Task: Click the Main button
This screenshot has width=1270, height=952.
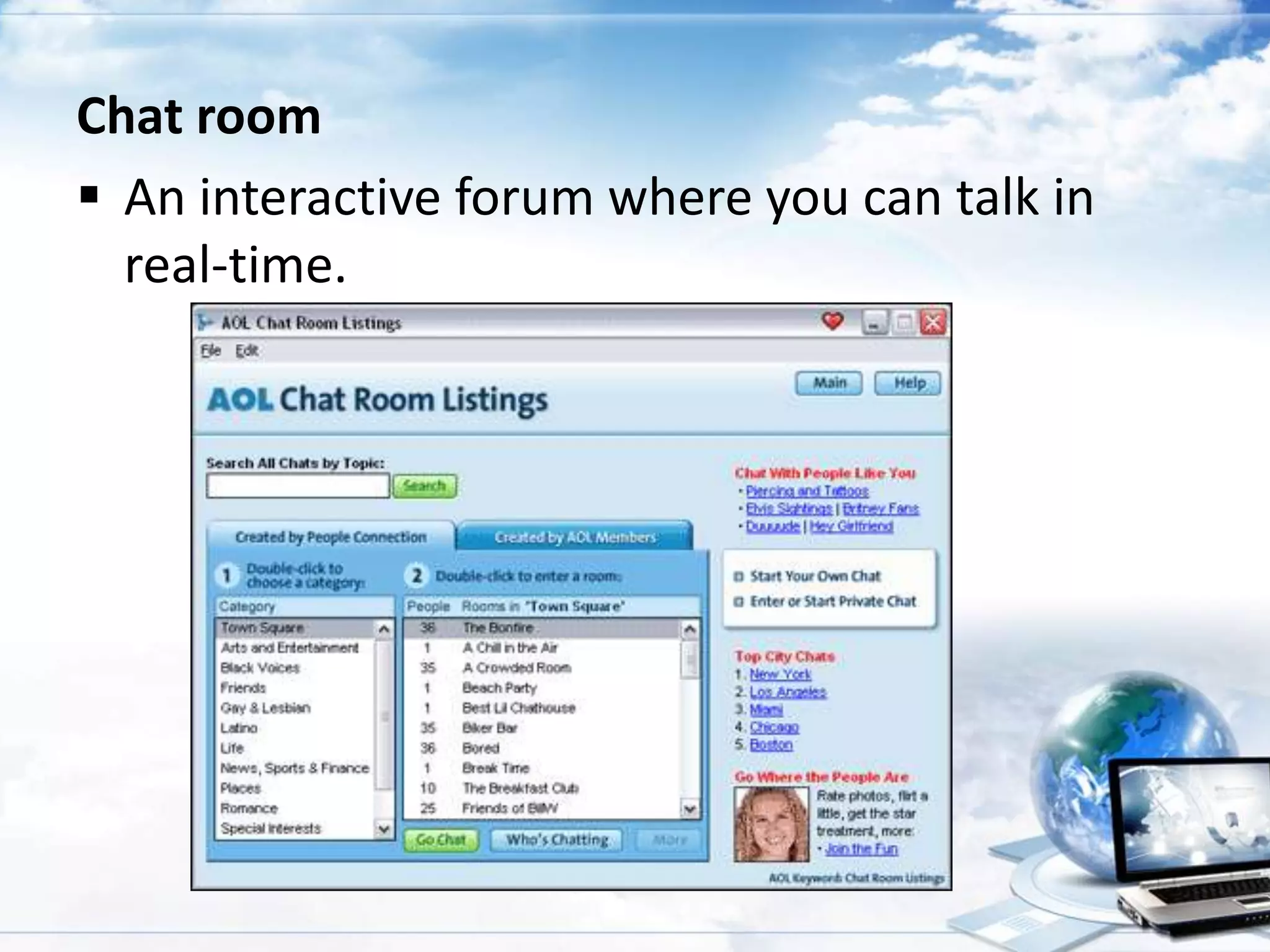Action: coord(829,383)
